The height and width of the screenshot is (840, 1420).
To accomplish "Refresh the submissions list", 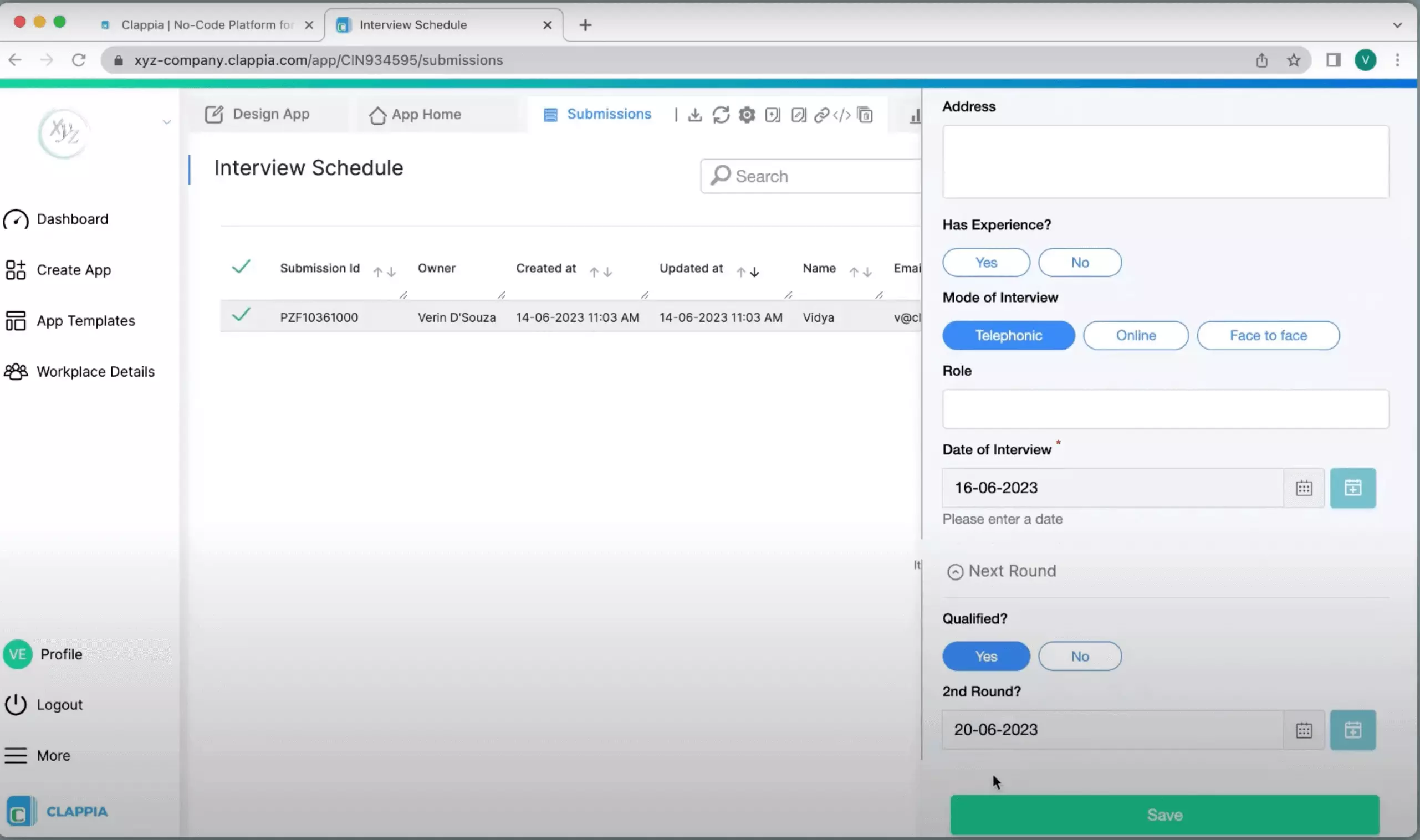I will (721, 115).
